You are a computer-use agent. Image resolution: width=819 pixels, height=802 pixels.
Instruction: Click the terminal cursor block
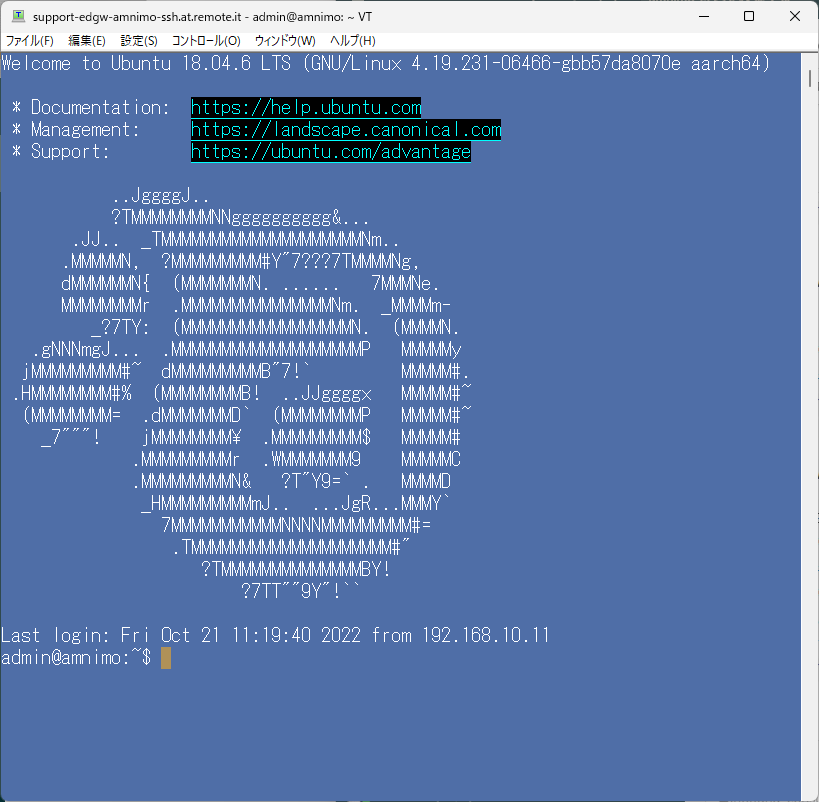166,658
